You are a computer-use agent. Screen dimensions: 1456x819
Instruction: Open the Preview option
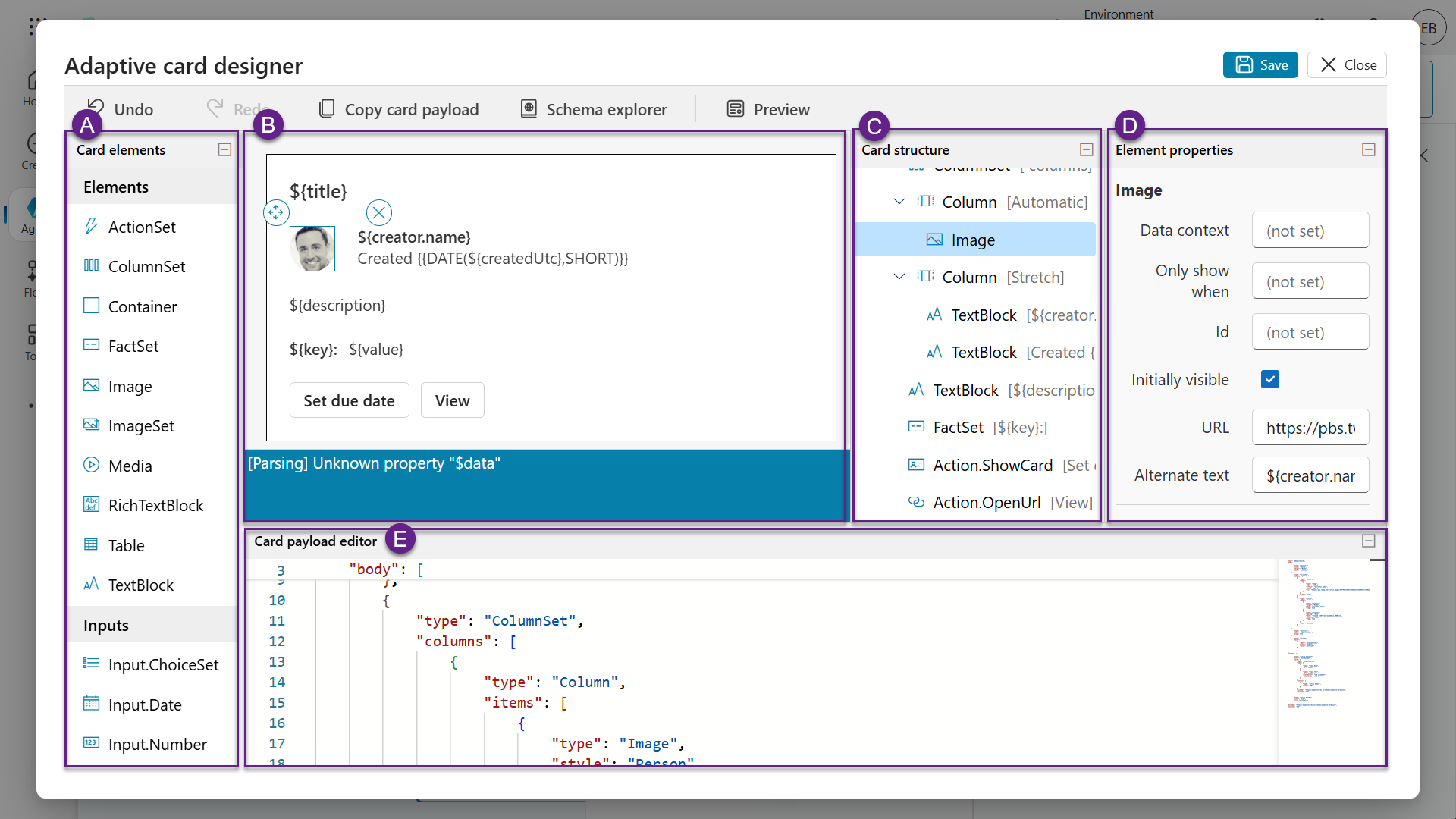pyautogui.click(x=768, y=109)
